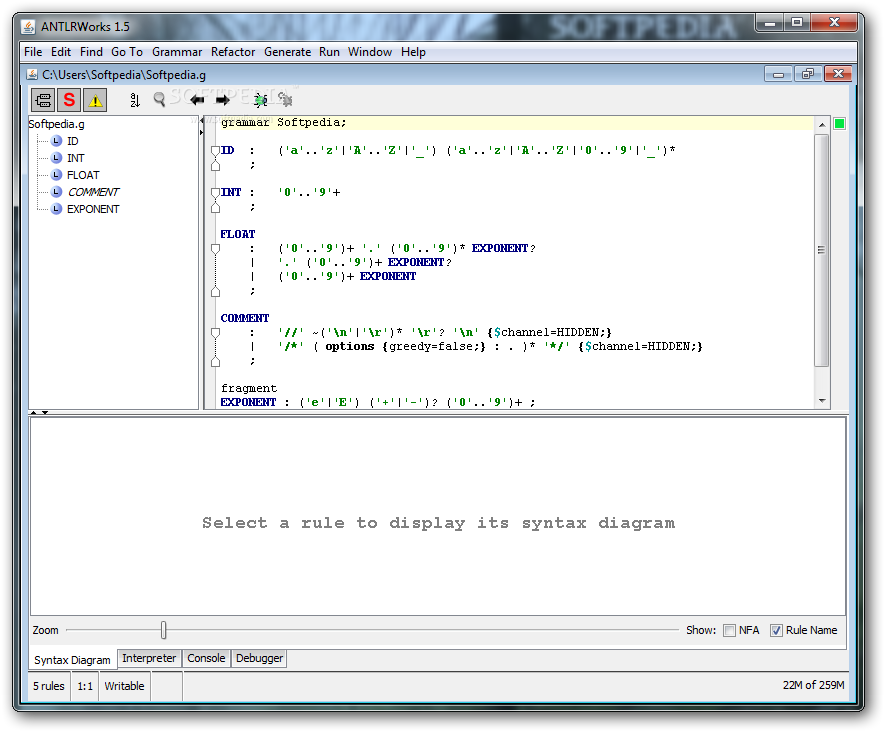Click the lexer icon beside EXPONENT rule
Viewport: 885px width, 732px height.
[56, 208]
